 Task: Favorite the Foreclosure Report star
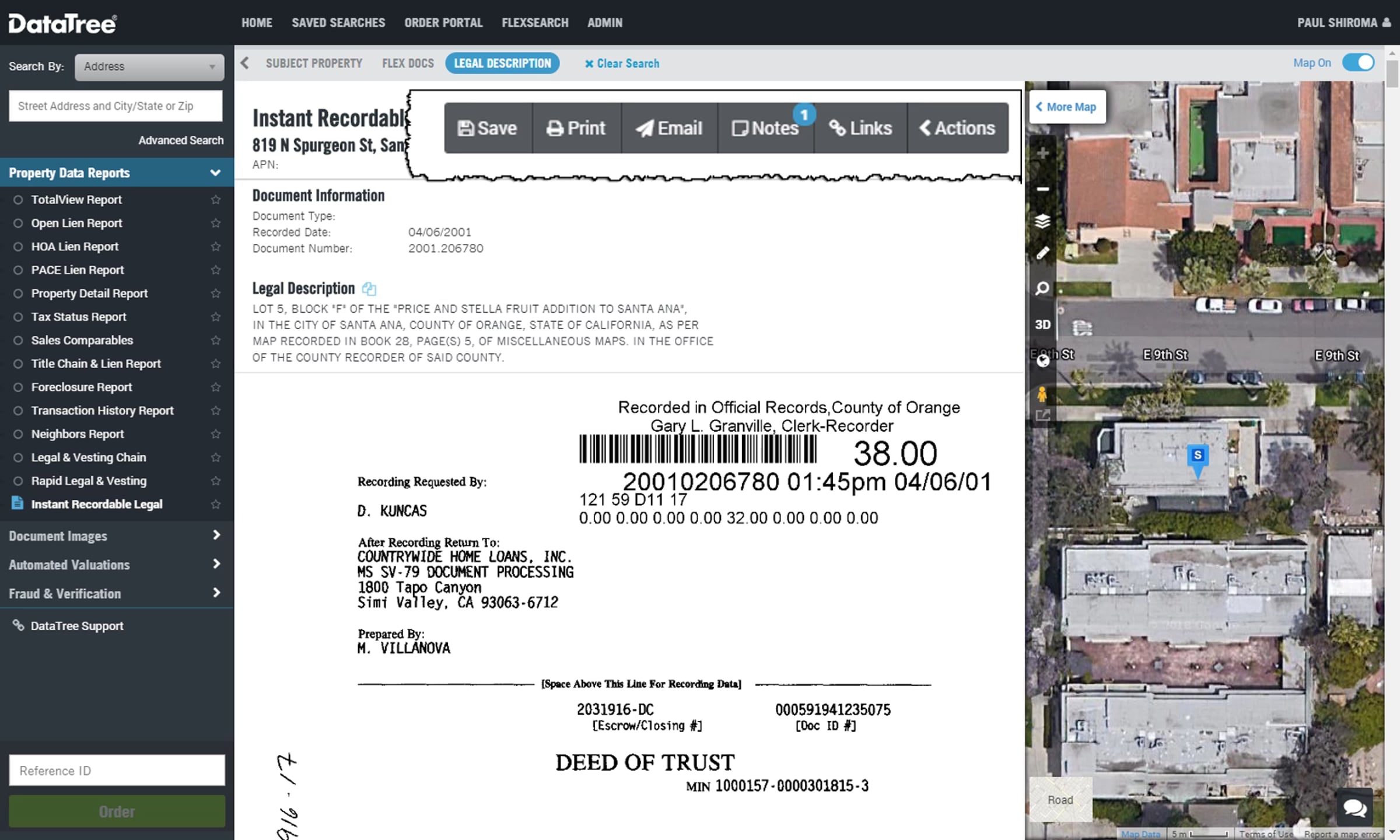pyautogui.click(x=216, y=387)
